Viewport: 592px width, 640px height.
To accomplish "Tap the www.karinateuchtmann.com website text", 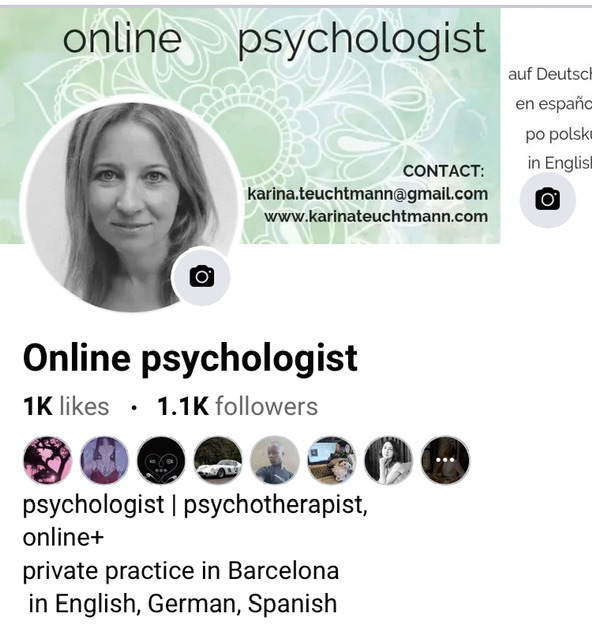I will point(376,216).
